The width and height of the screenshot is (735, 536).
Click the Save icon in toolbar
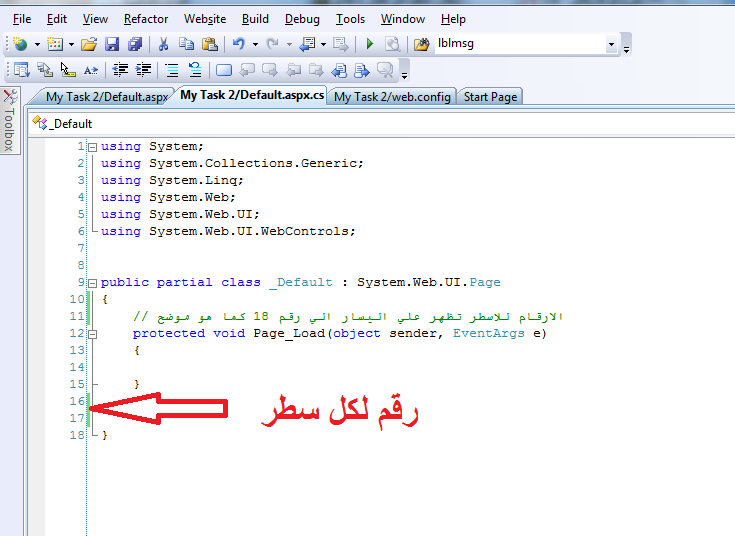[x=112, y=44]
